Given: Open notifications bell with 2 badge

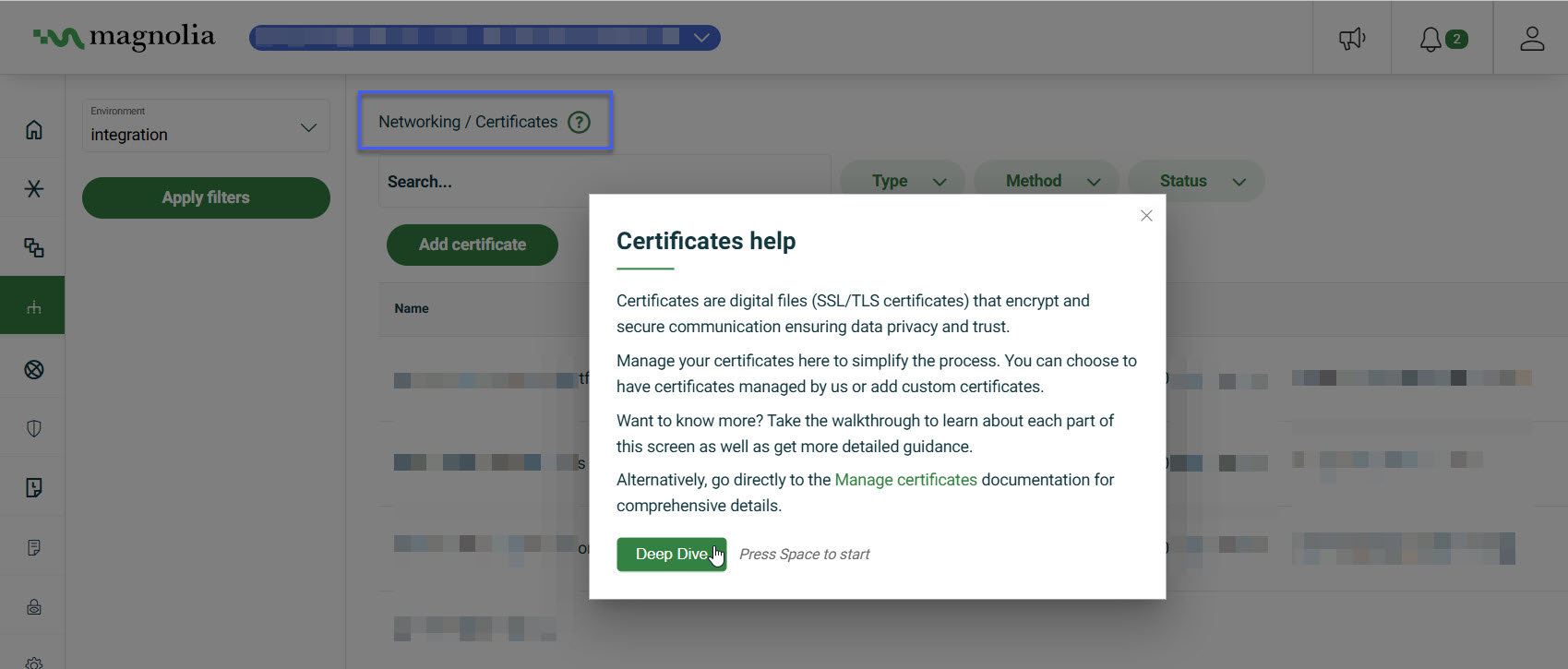Looking at the screenshot, I should click(1442, 39).
